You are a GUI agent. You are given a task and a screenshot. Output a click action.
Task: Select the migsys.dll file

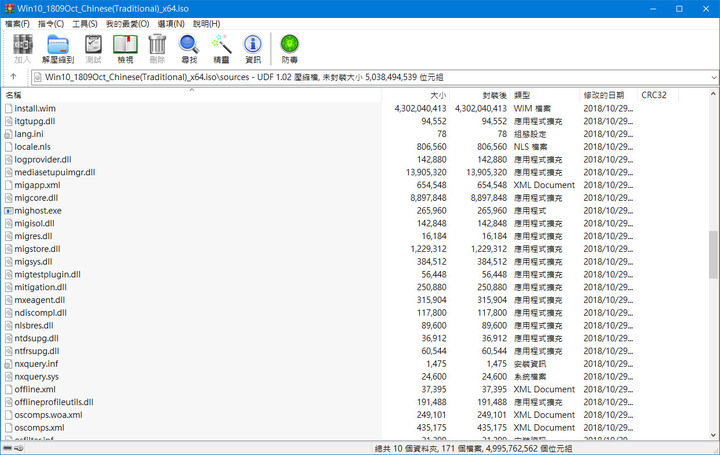click(33, 262)
